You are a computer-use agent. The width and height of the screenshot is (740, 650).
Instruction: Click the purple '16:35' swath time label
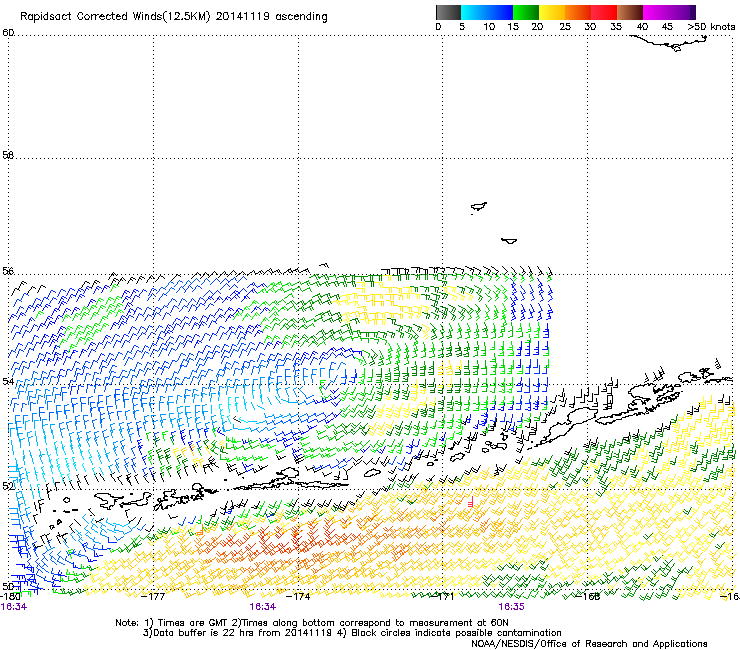tap(512, 607)
